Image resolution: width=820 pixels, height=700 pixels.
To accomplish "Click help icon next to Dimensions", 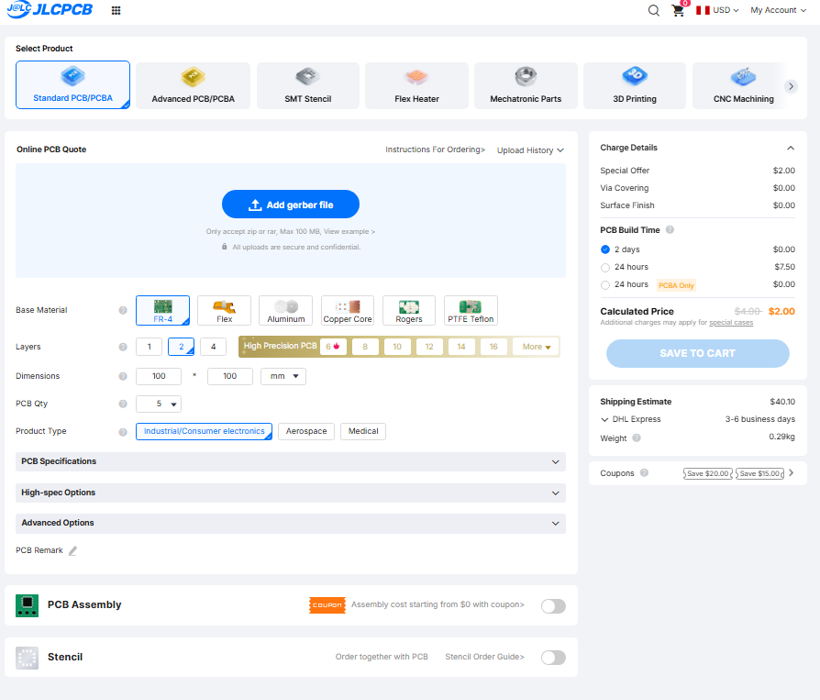I will 123,376.
